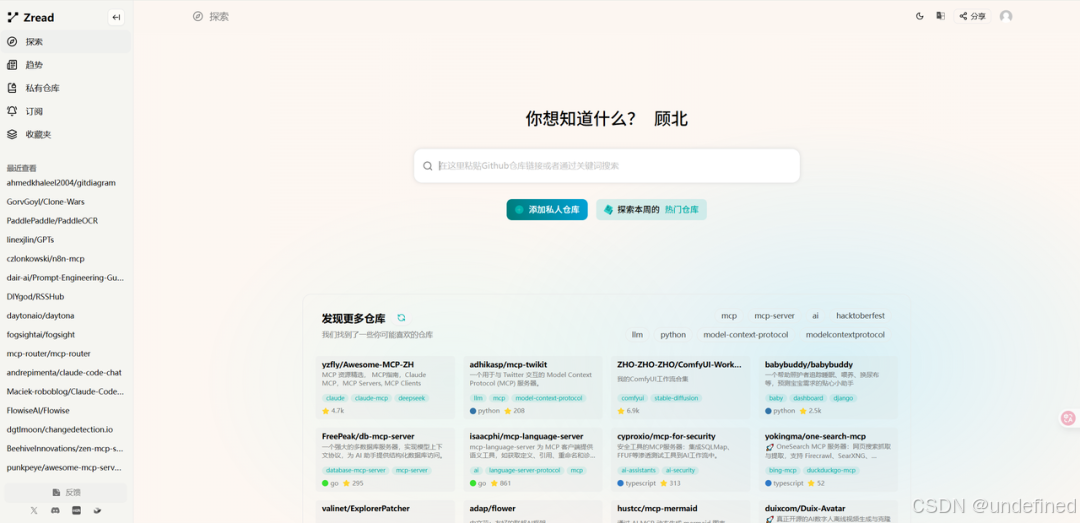Open isaacphi/mcp-language-server repository card
The image size is (1080, 523).
[534, 460]
